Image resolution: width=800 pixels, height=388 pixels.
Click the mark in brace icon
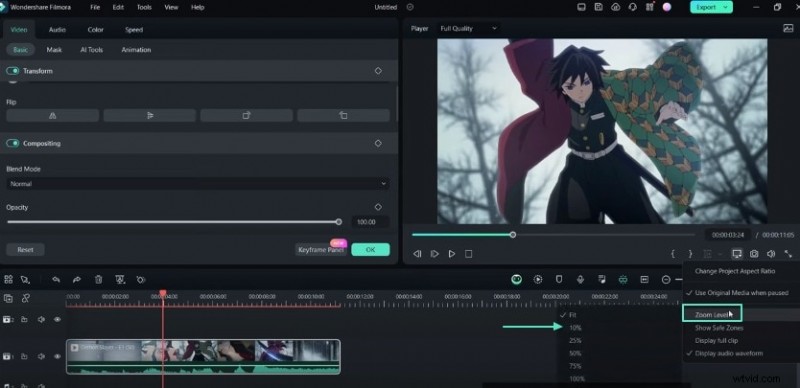[x=673, y=254]
